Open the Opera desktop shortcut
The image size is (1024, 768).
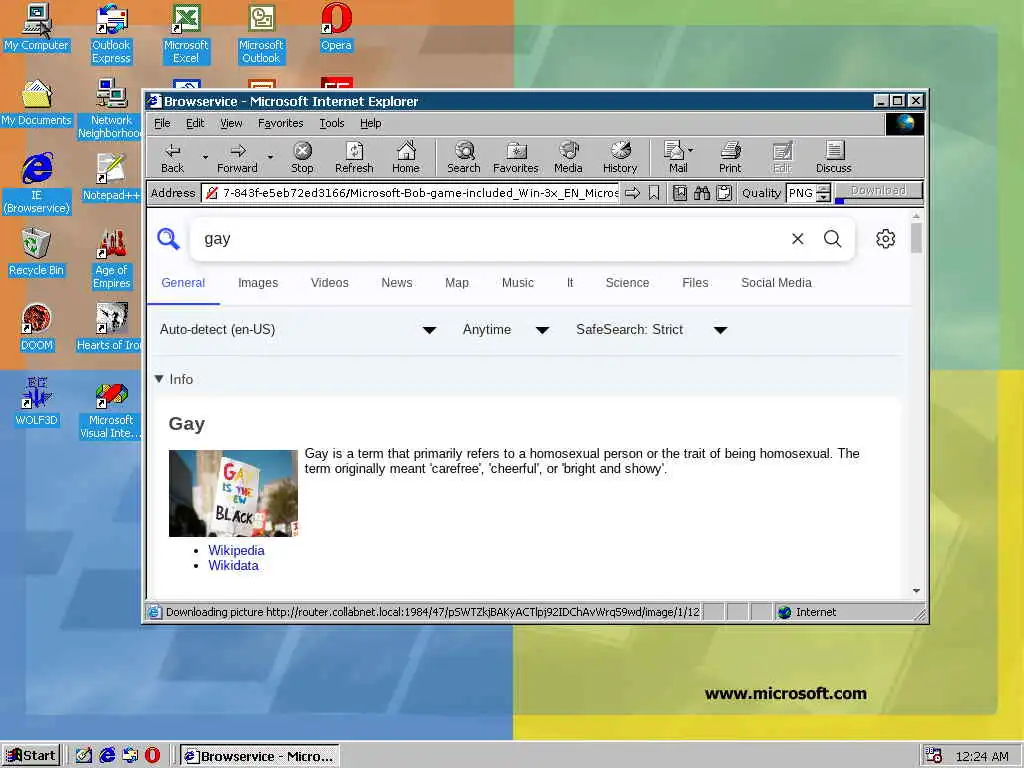click(336, 27)
